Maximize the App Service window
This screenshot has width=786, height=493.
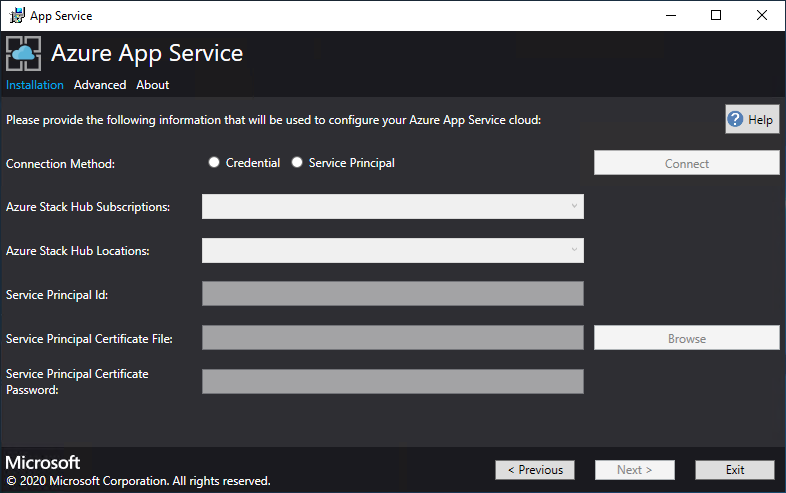click(x=716, y=15)
